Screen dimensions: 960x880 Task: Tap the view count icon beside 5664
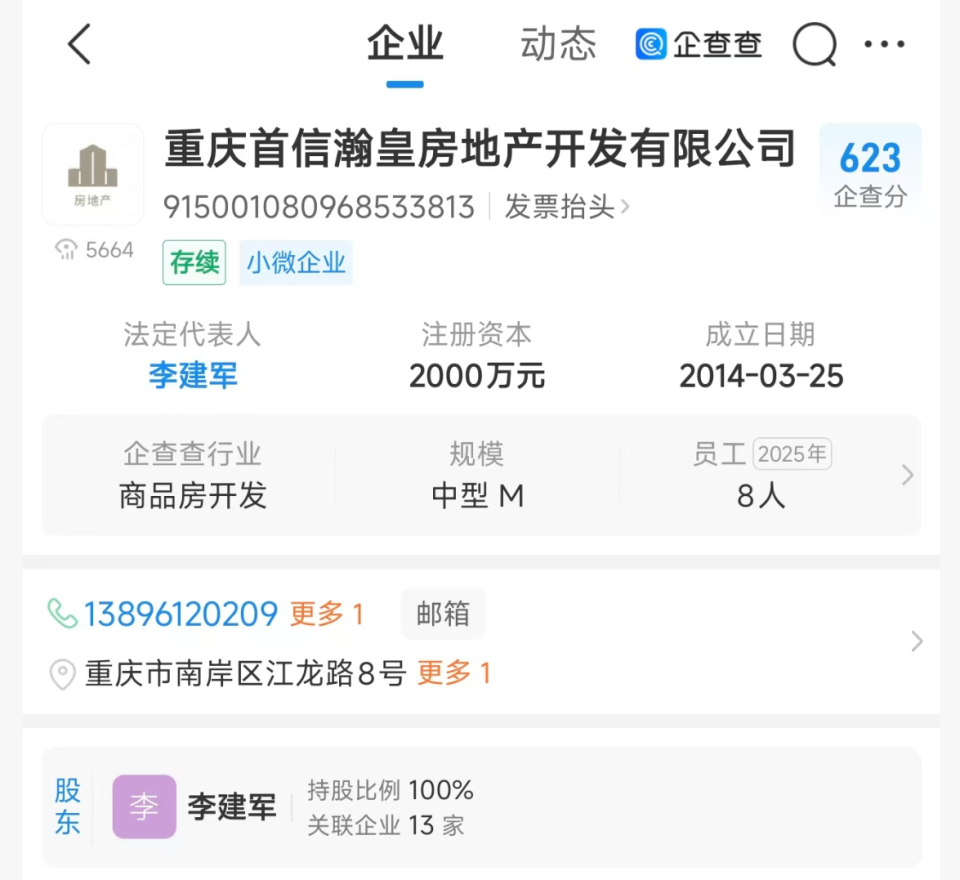tap(66, 249)
